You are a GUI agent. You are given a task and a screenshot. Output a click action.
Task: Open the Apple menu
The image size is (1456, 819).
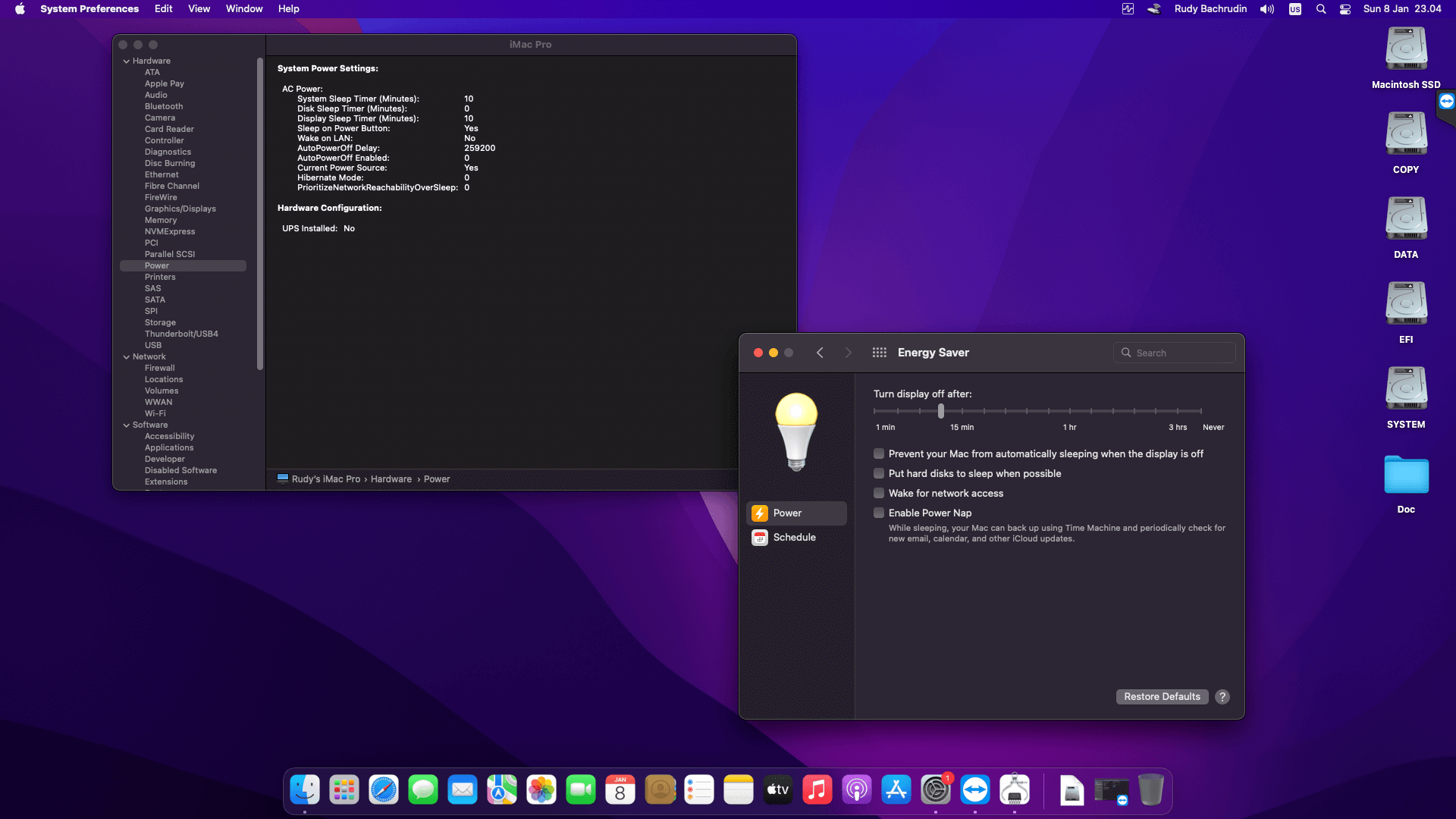[20, 9]
